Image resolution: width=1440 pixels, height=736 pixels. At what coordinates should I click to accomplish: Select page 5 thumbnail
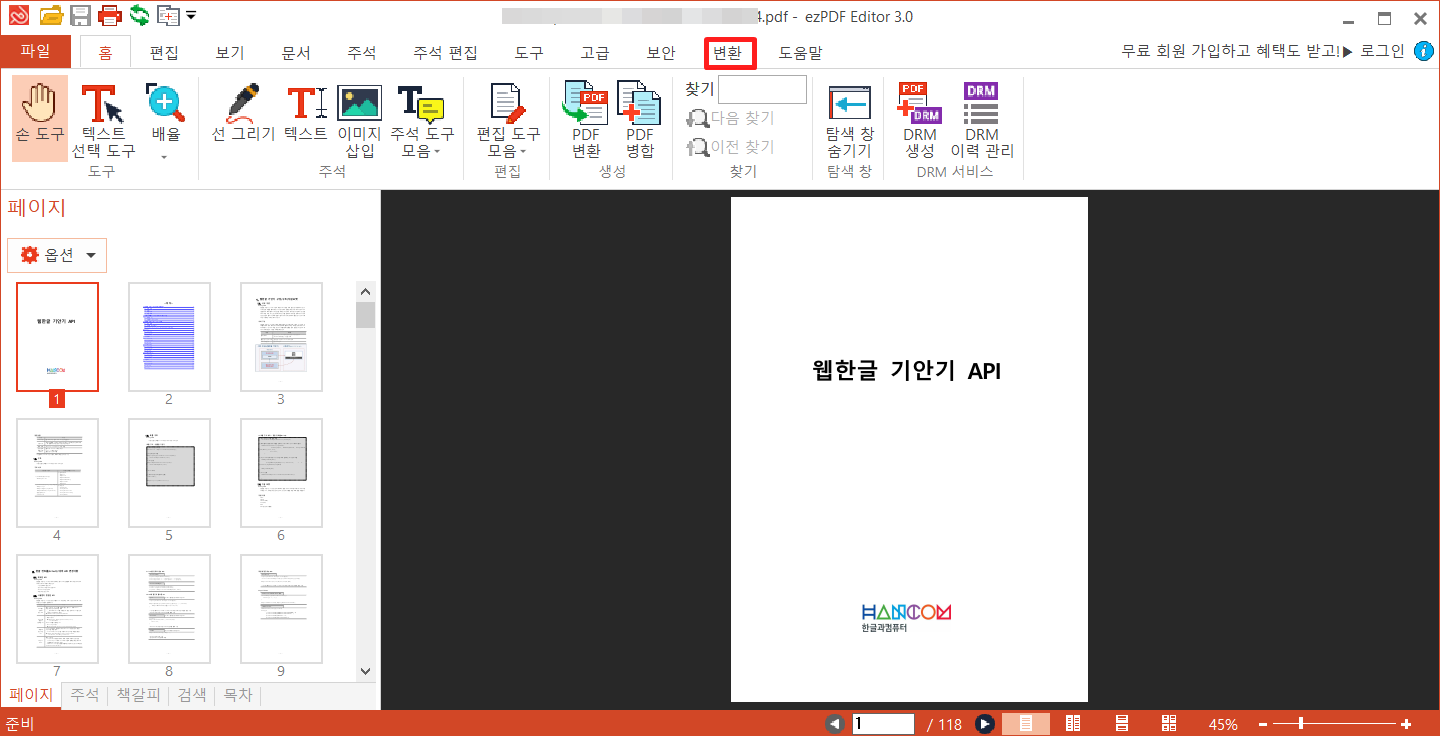pos(169,473)
